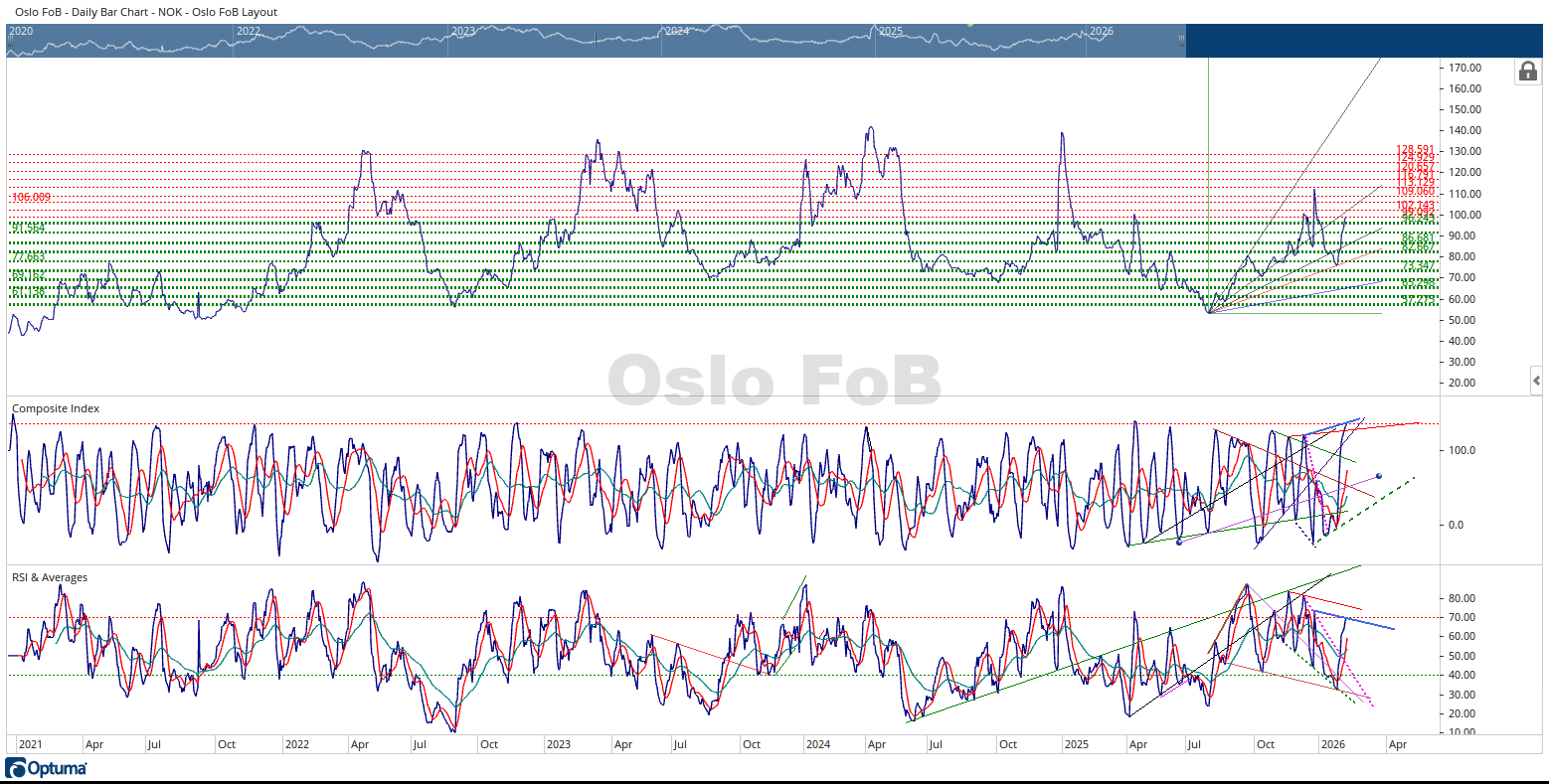Select the RSI & Averages pane label

click(50, 577)
